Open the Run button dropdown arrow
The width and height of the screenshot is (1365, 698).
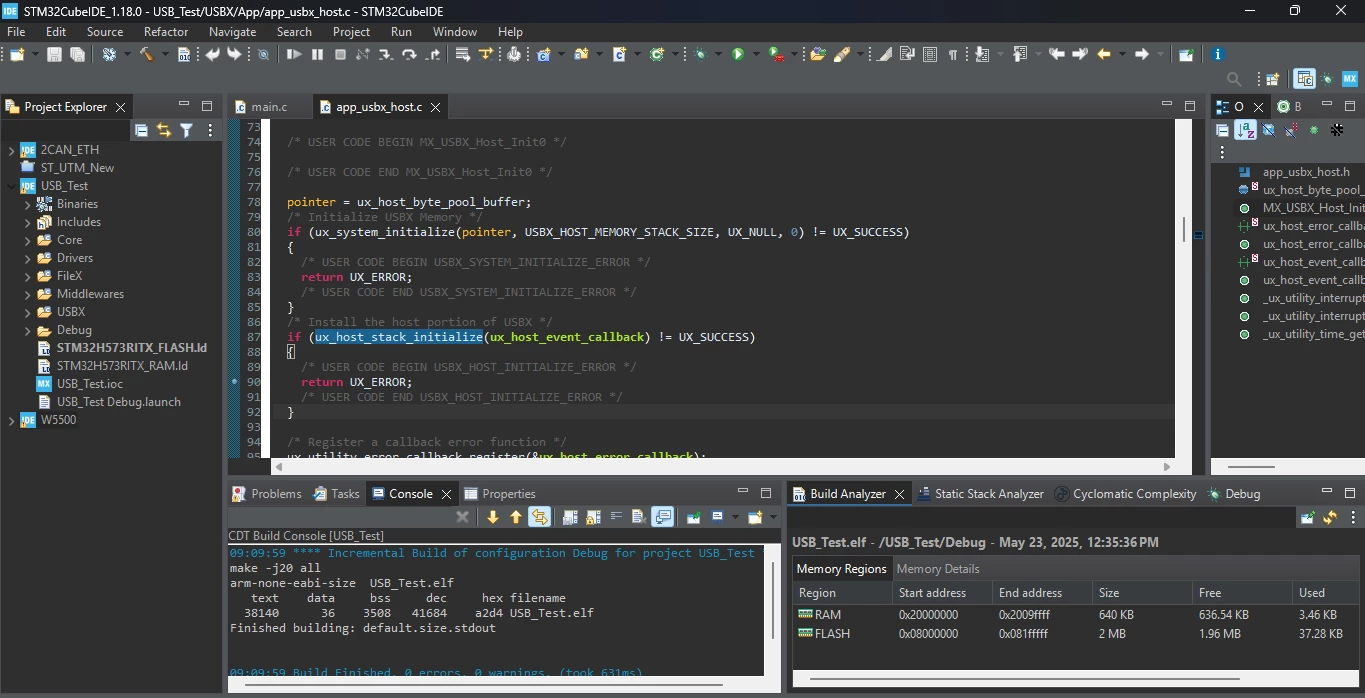click(x=755, y=54)
